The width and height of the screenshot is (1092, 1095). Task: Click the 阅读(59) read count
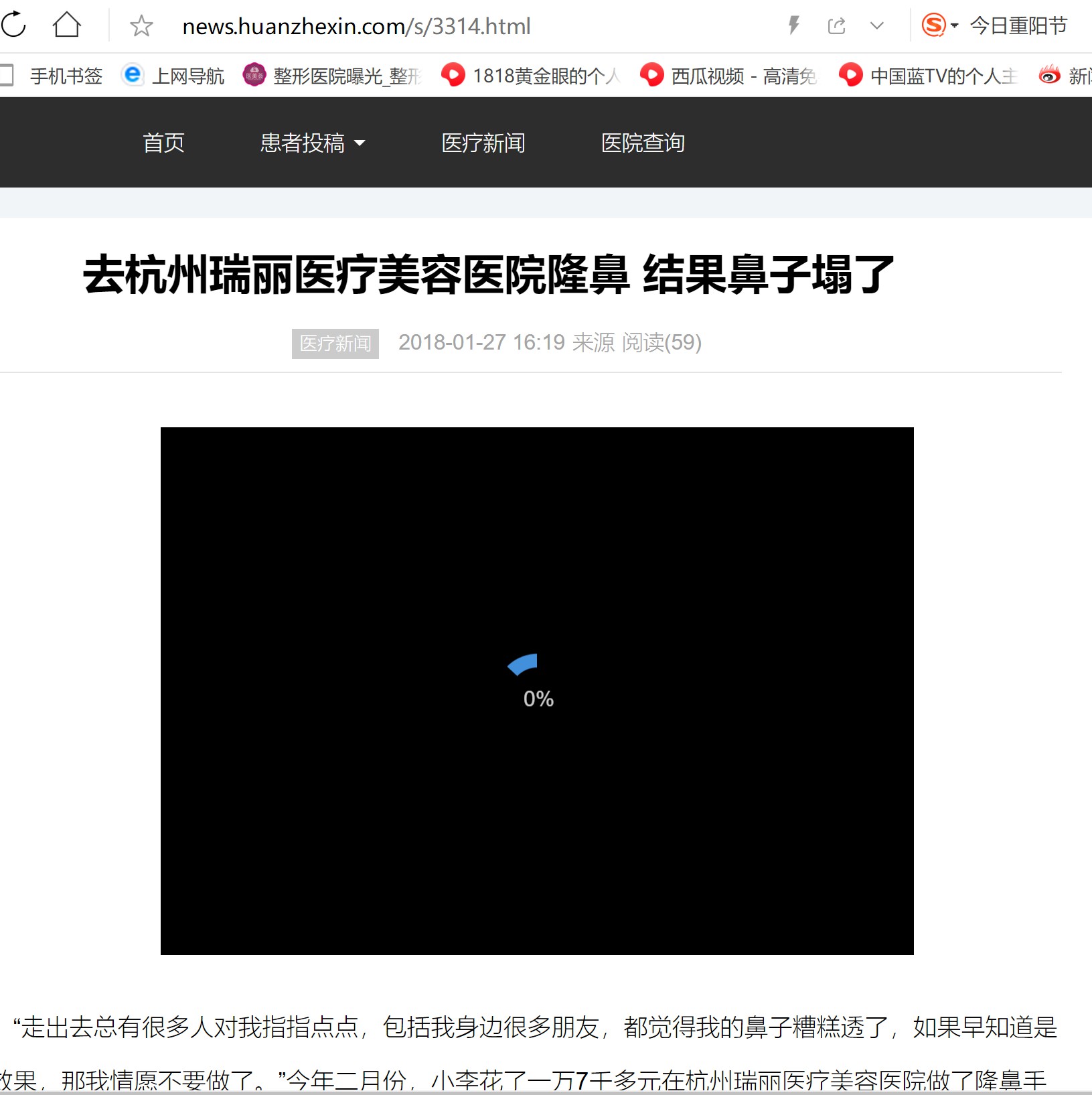pyautogui.click(x=661, y=343)
